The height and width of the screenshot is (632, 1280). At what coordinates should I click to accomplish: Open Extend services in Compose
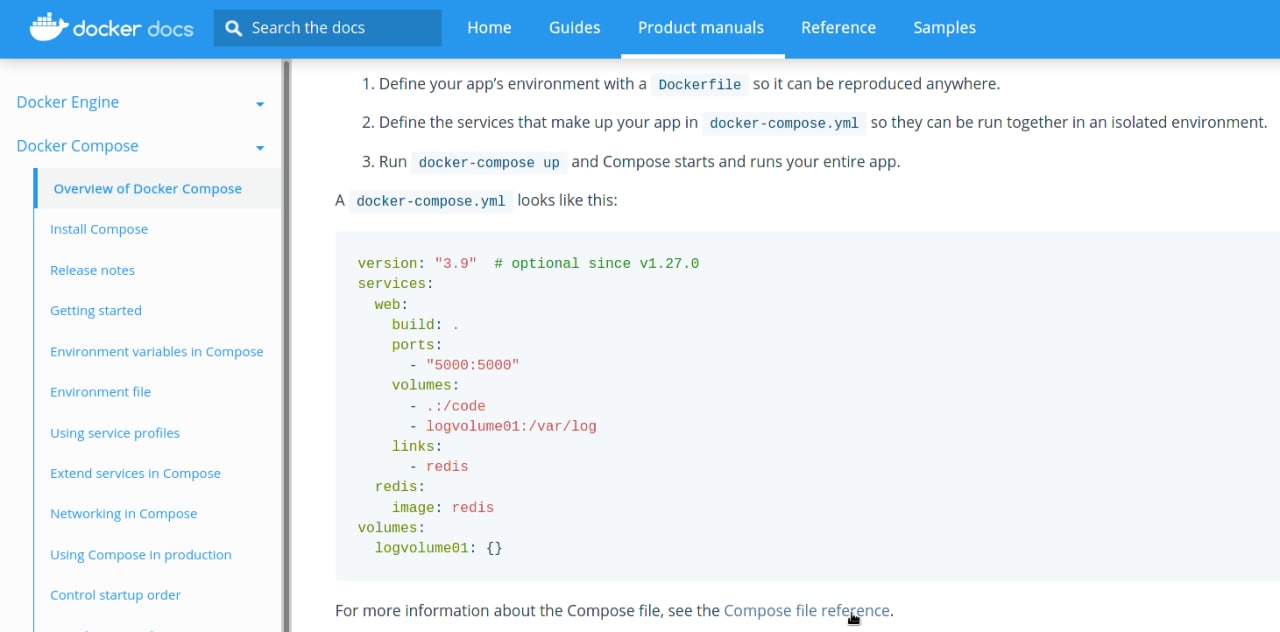coord(135,473)
